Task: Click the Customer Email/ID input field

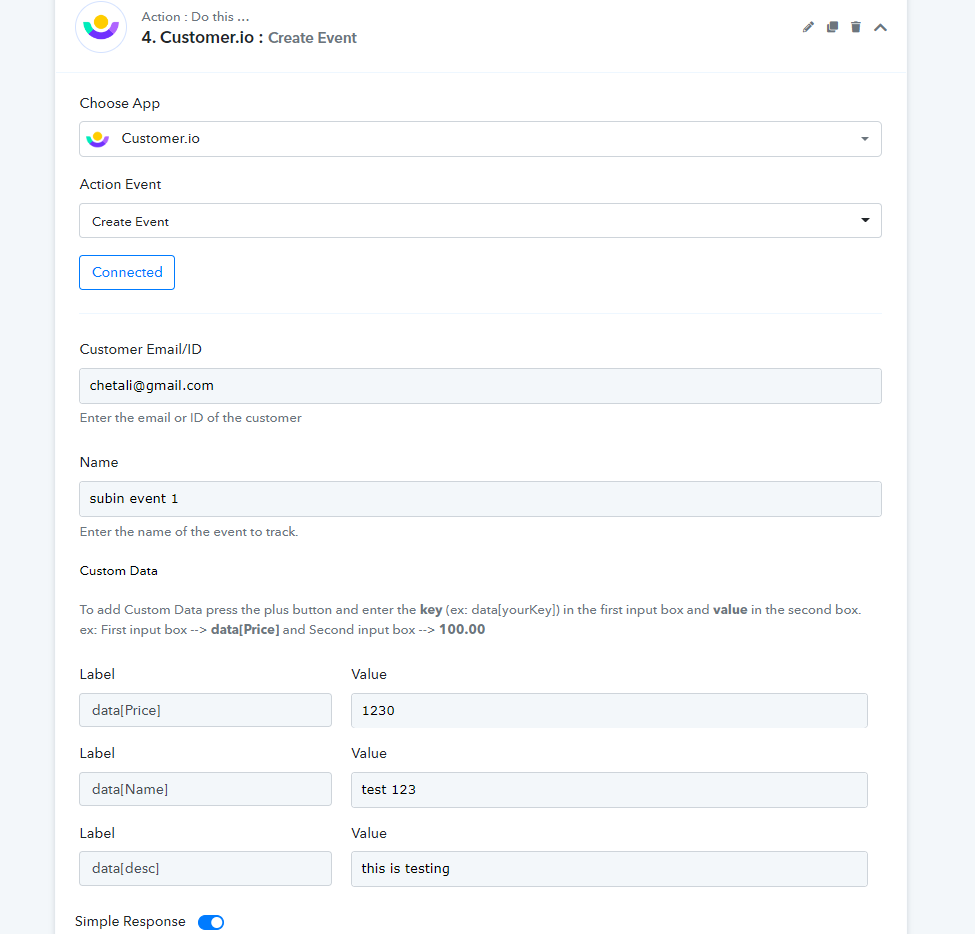Action: [480, 386]
